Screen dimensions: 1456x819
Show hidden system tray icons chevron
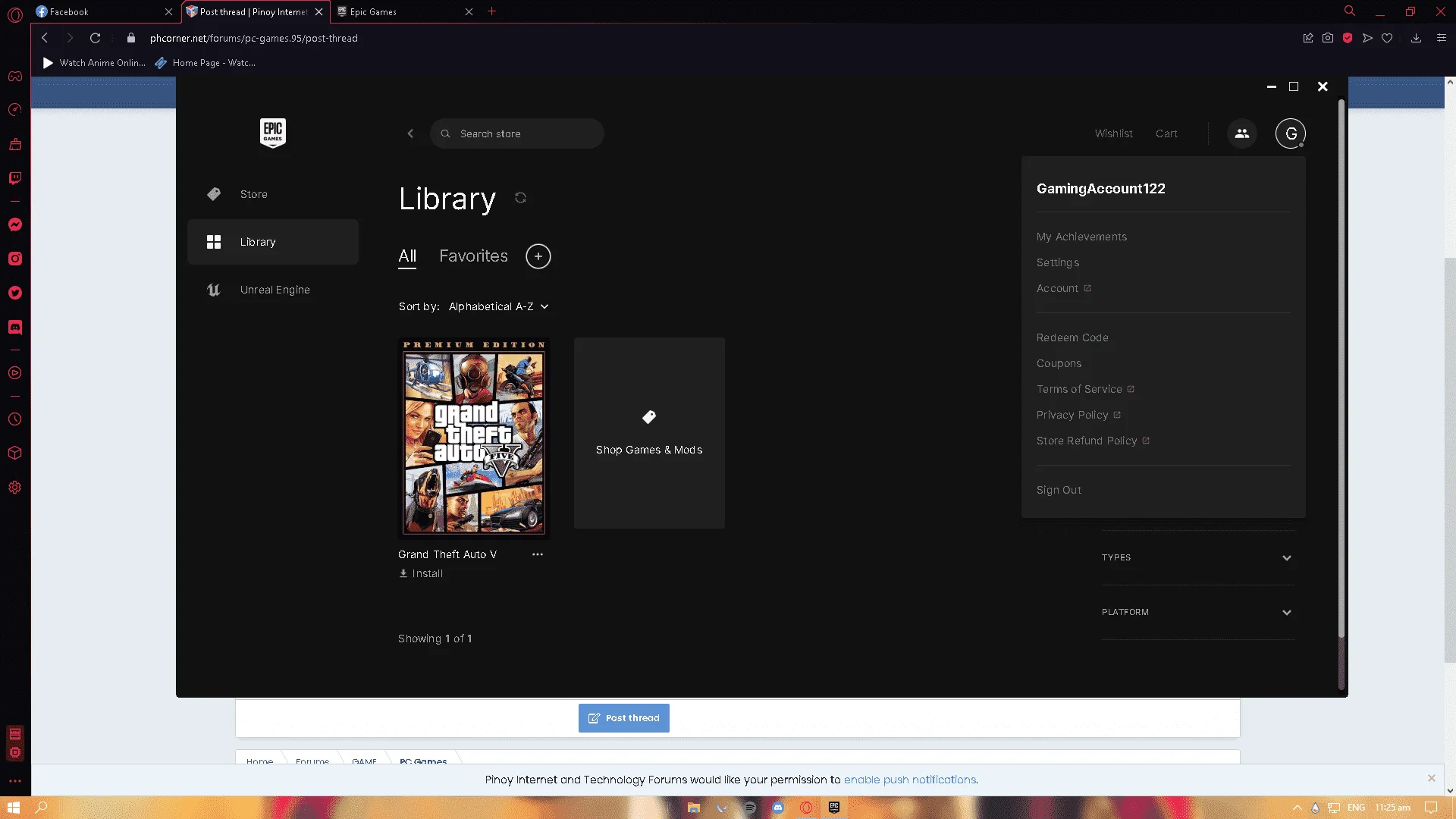[1297, 808]
